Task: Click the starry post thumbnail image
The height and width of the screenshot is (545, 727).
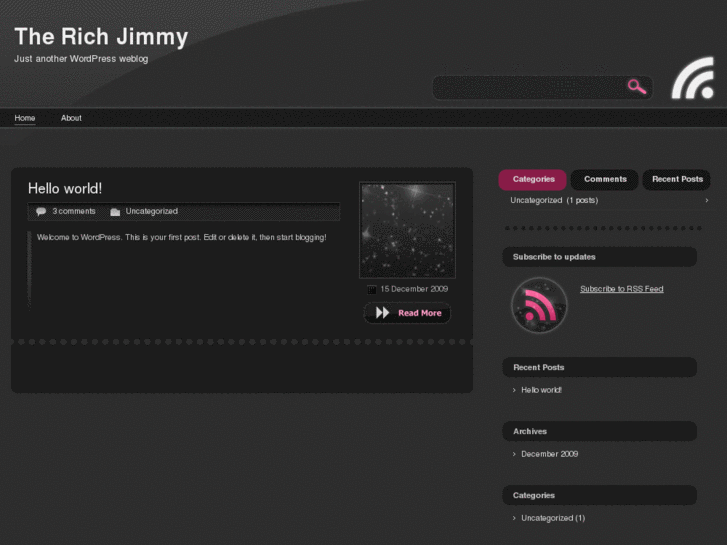Action: 408,230
